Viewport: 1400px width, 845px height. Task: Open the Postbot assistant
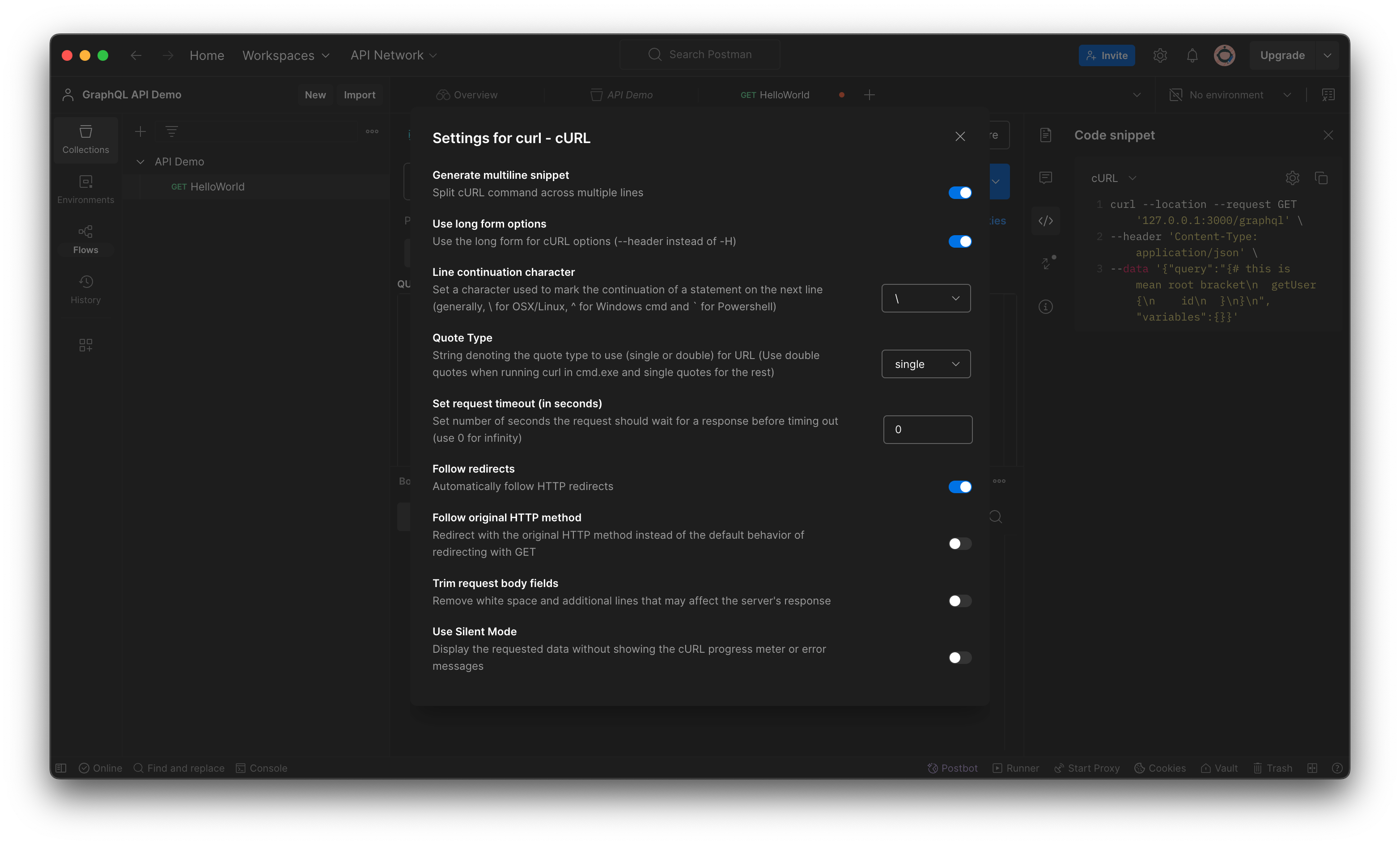[x=952, y=768]
